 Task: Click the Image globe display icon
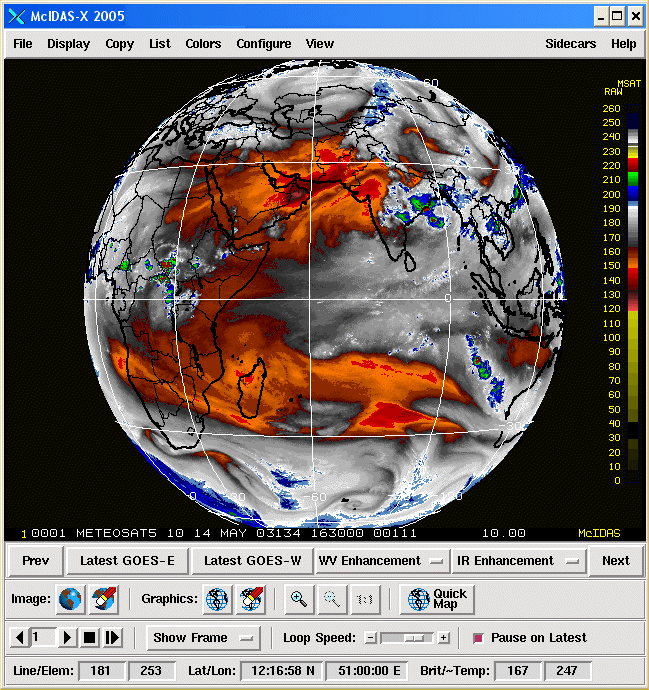click(70, 599)
